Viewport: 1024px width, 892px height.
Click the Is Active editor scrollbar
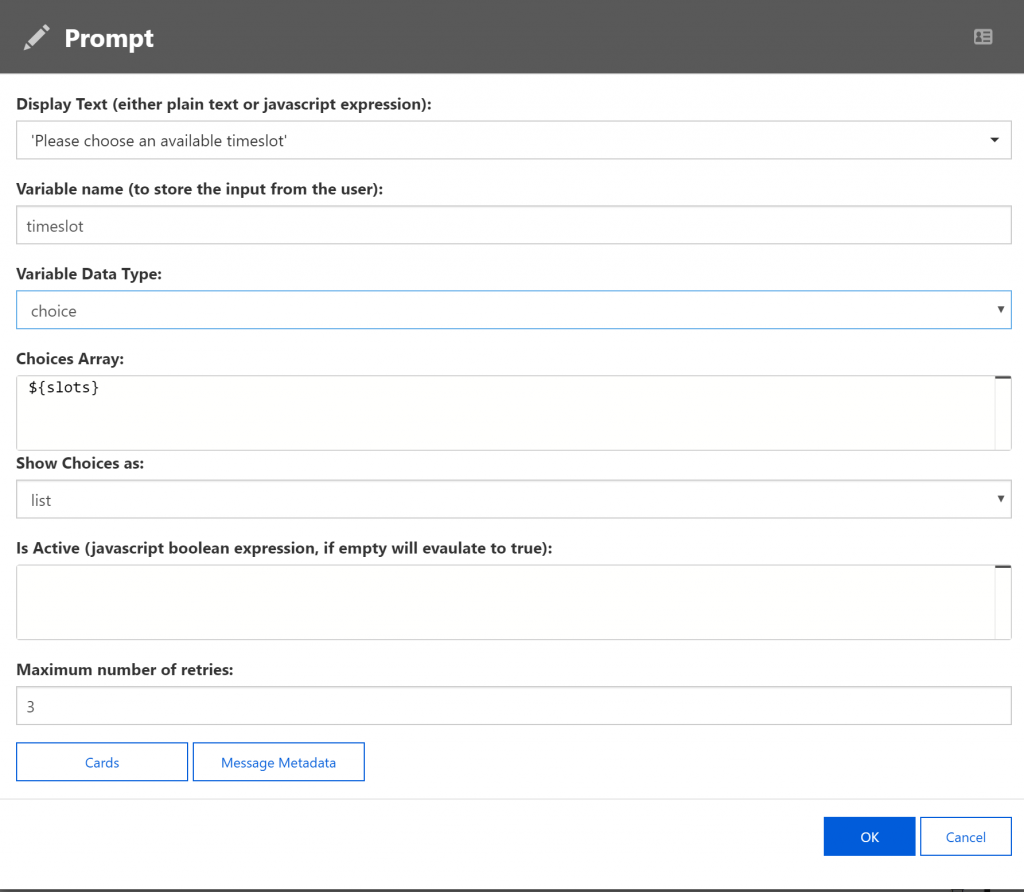click(x=1002, y=602)
